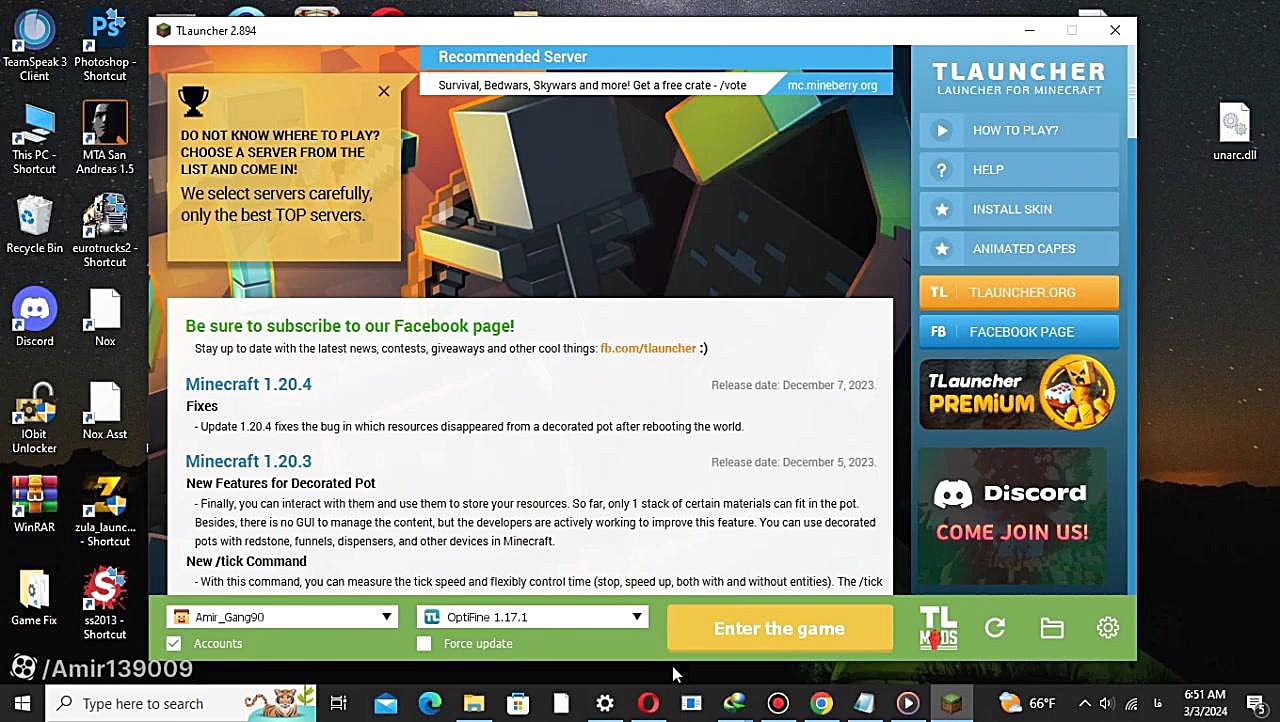Image resolution: width=1280 pixels, height=722 pixels.
Task: Select the WinRAR desktop icon
Action: pyautogui.click(x=34, y=504)
